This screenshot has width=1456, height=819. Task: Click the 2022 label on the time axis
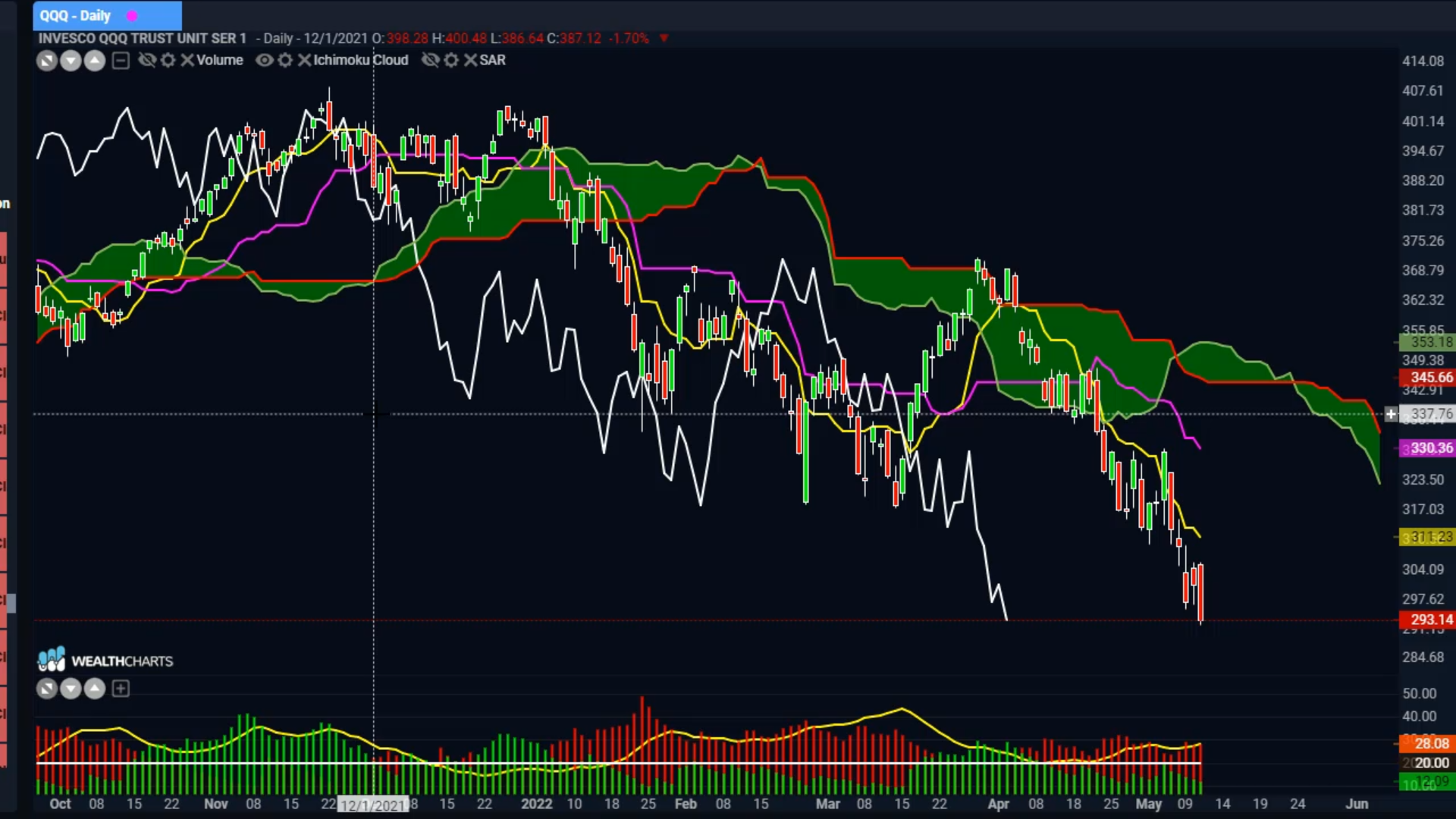click(536, 804)
